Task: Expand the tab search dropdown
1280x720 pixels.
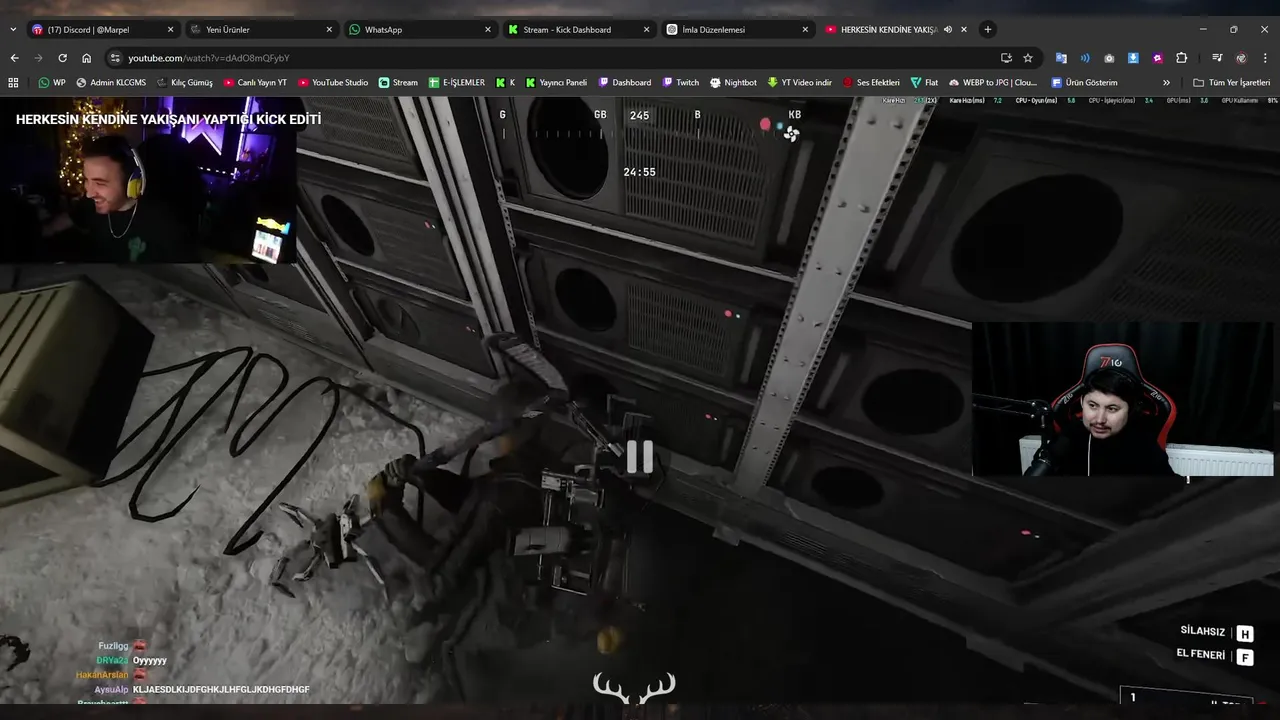Action: click(x=14, y=29)
